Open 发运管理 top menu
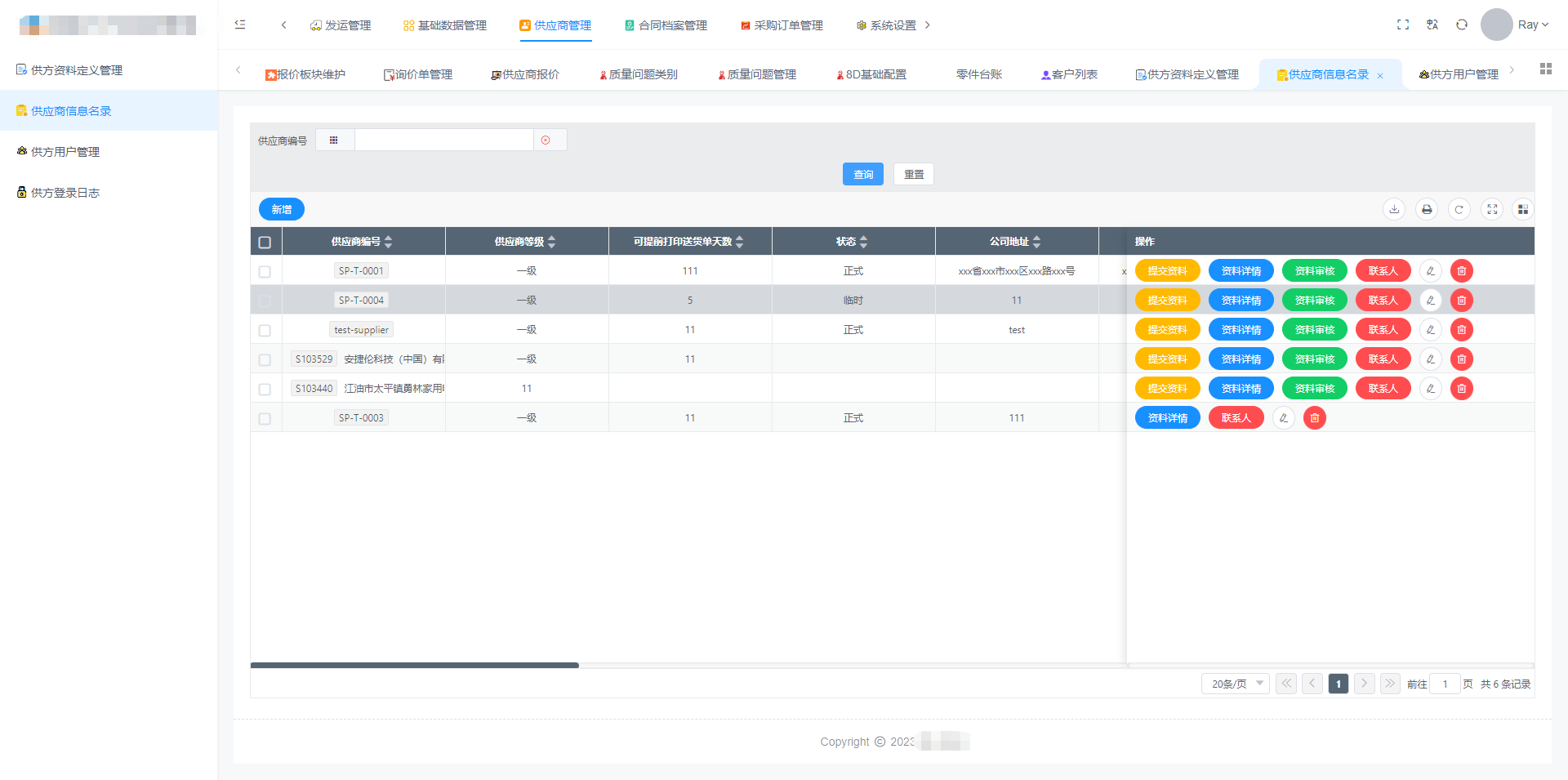1568x780 pixels. tap(341, 25)
